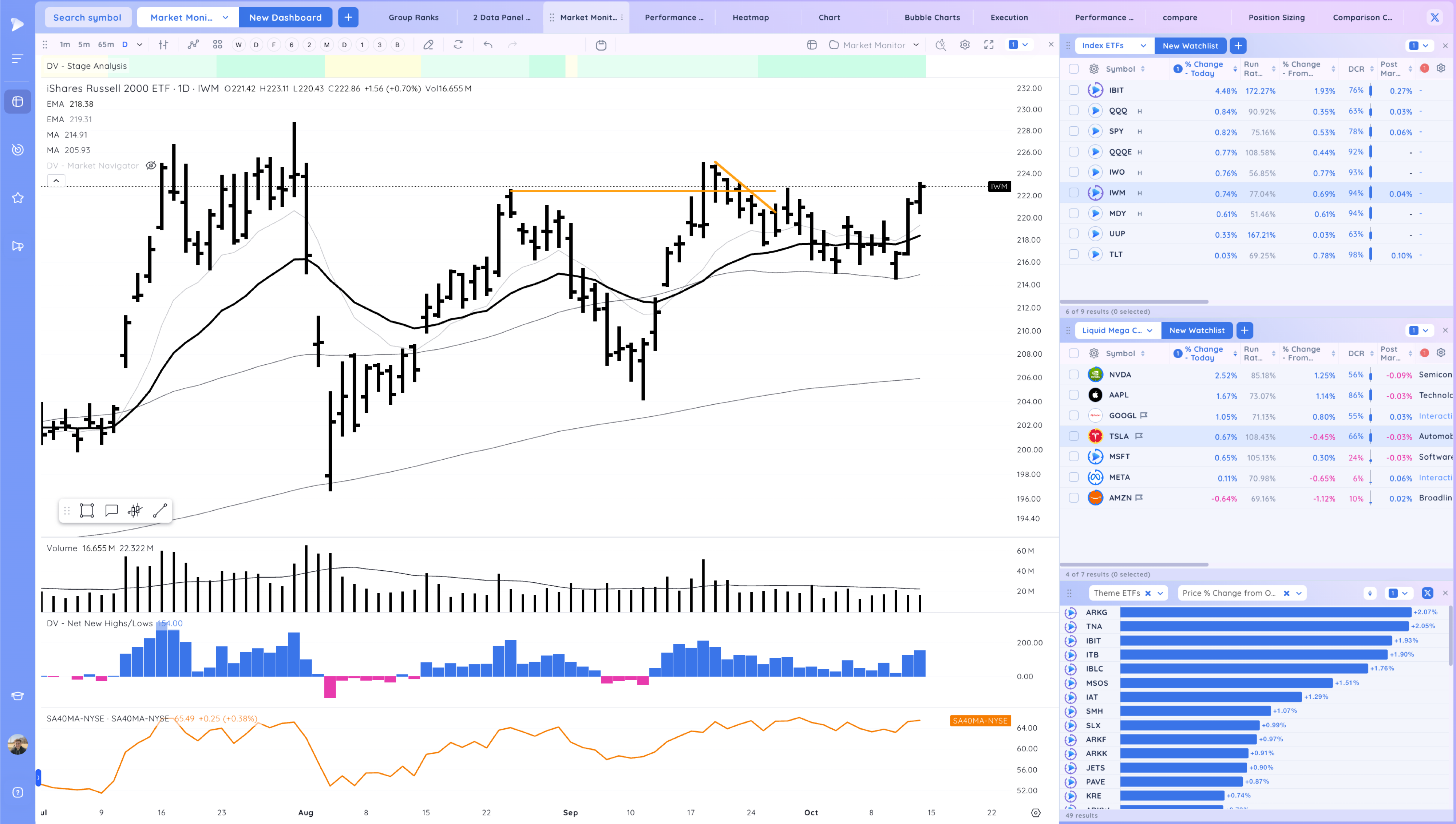Image resolution: width=1456 pixels, height=824 pixels.
Task: Undo the last chart action
Action: 488,45
